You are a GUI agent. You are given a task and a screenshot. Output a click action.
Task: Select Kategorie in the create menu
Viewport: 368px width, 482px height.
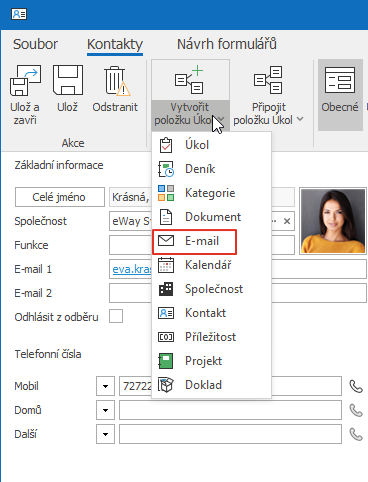tap(212, 193)
